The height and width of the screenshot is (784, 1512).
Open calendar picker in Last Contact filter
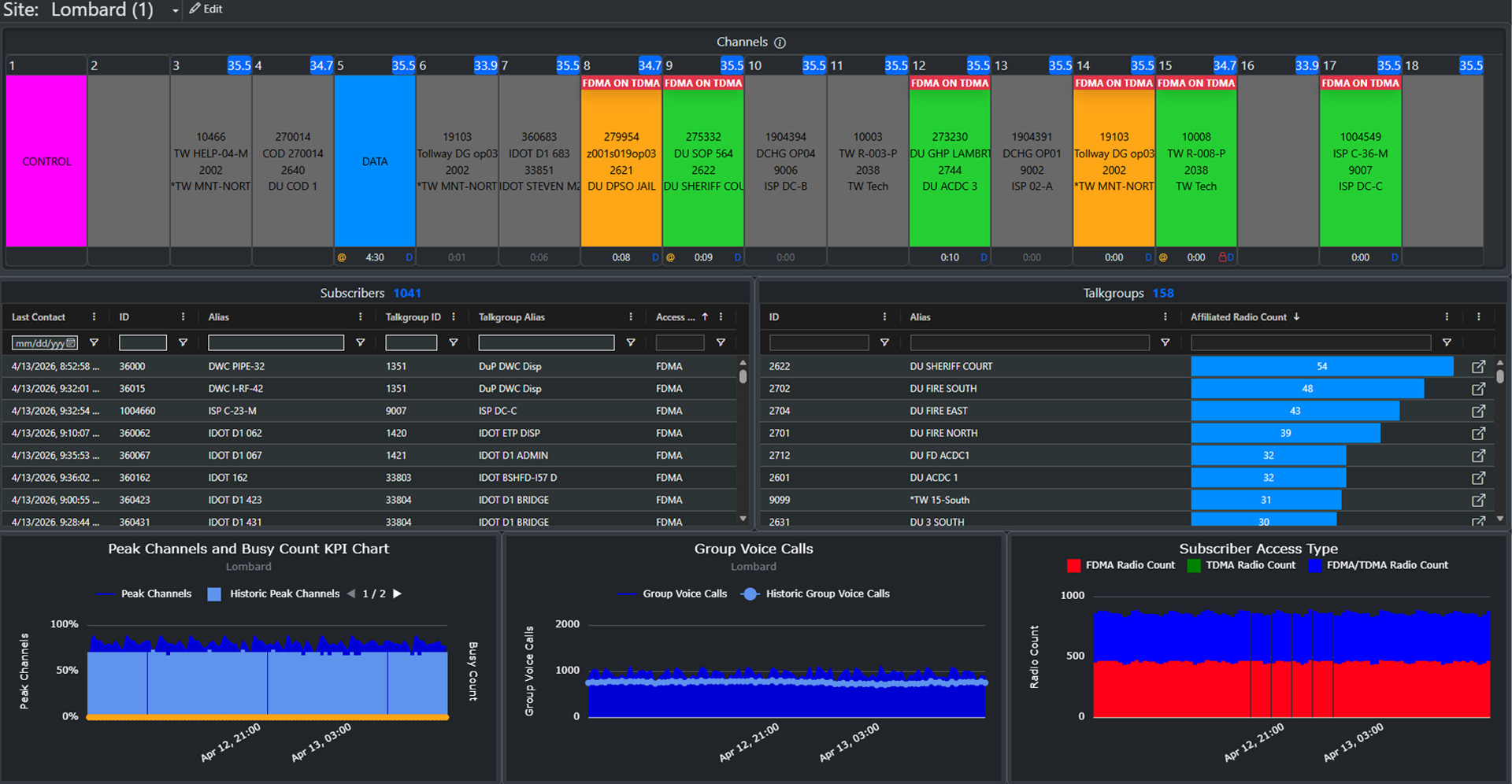[71, 343]
